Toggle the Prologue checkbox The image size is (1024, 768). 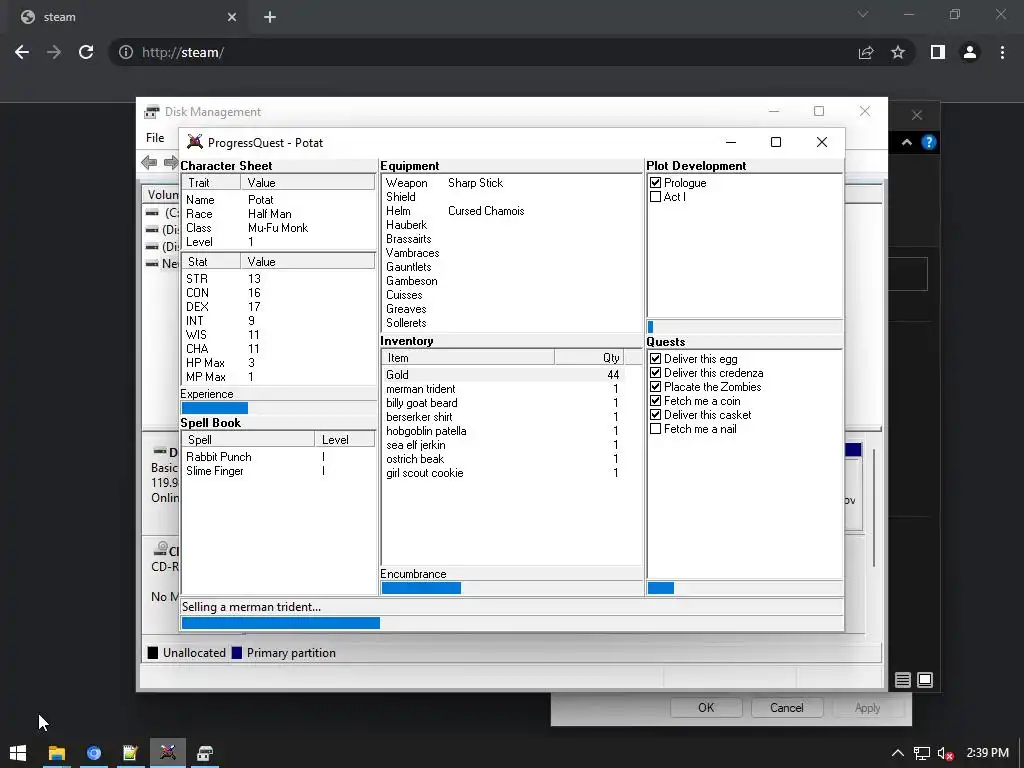[x=656, y=183]
